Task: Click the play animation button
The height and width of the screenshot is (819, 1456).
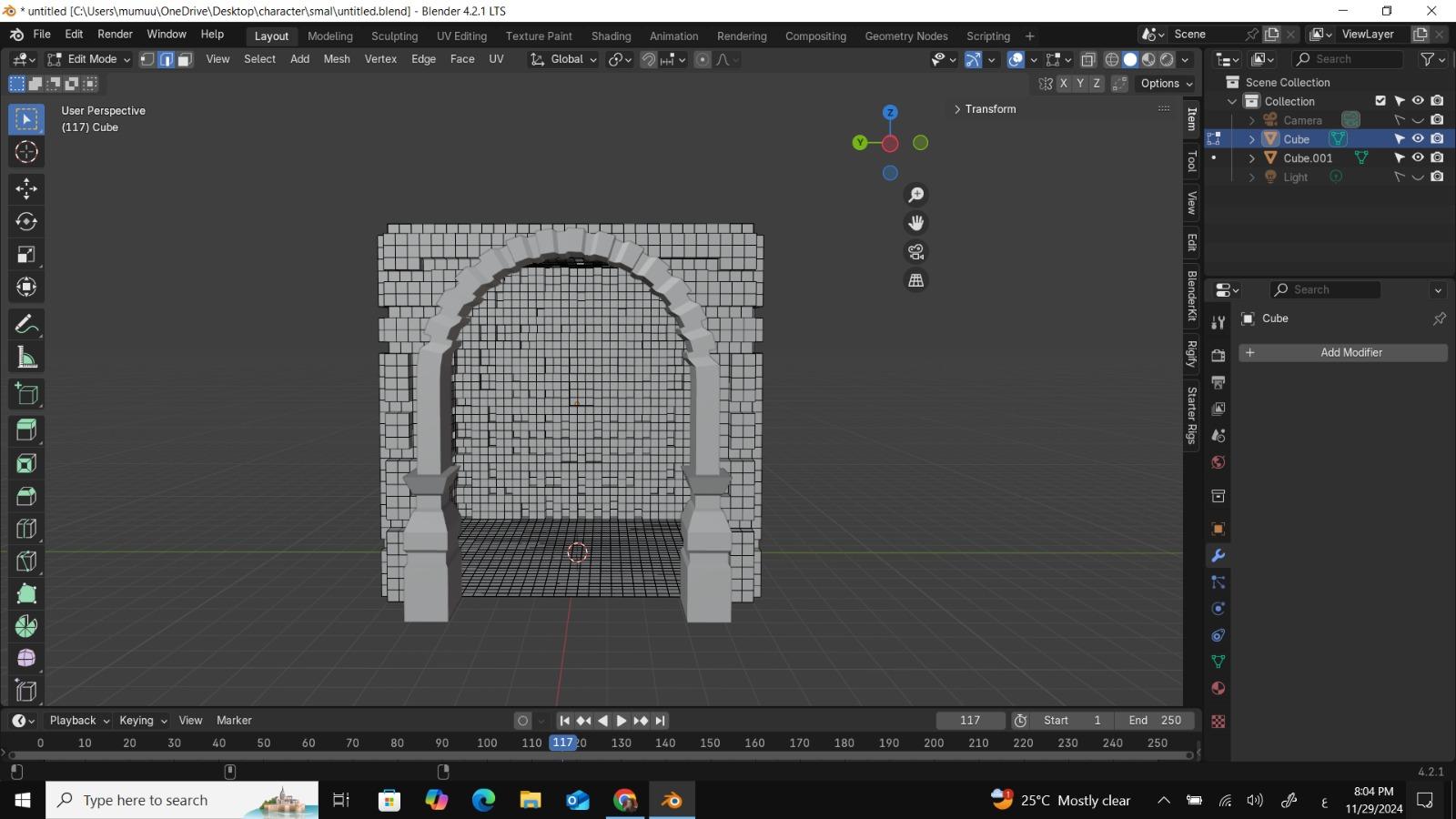Action: pyautogui.click(x=622, y=721)
